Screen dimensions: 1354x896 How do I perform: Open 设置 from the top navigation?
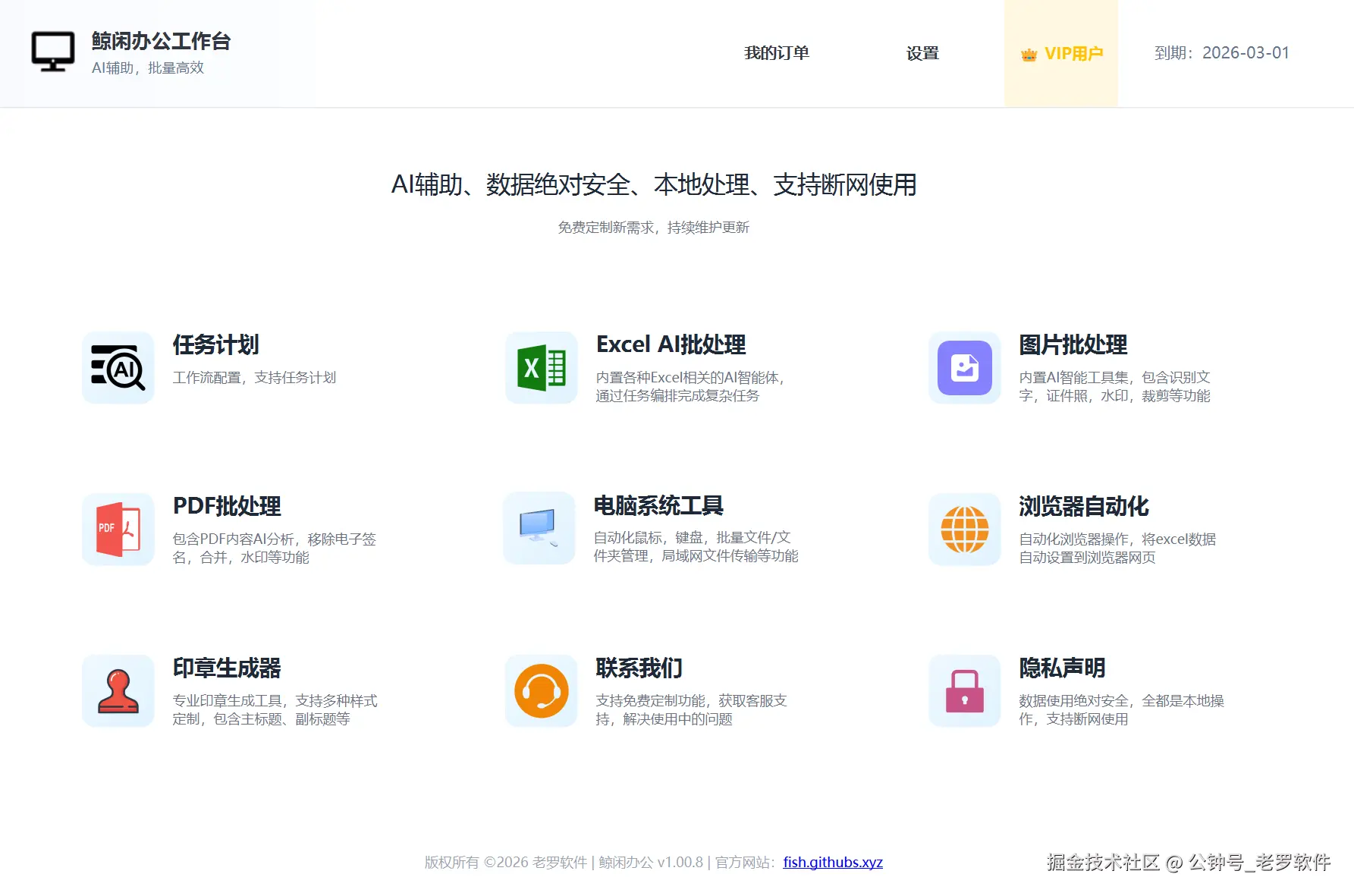click(922, 53)
